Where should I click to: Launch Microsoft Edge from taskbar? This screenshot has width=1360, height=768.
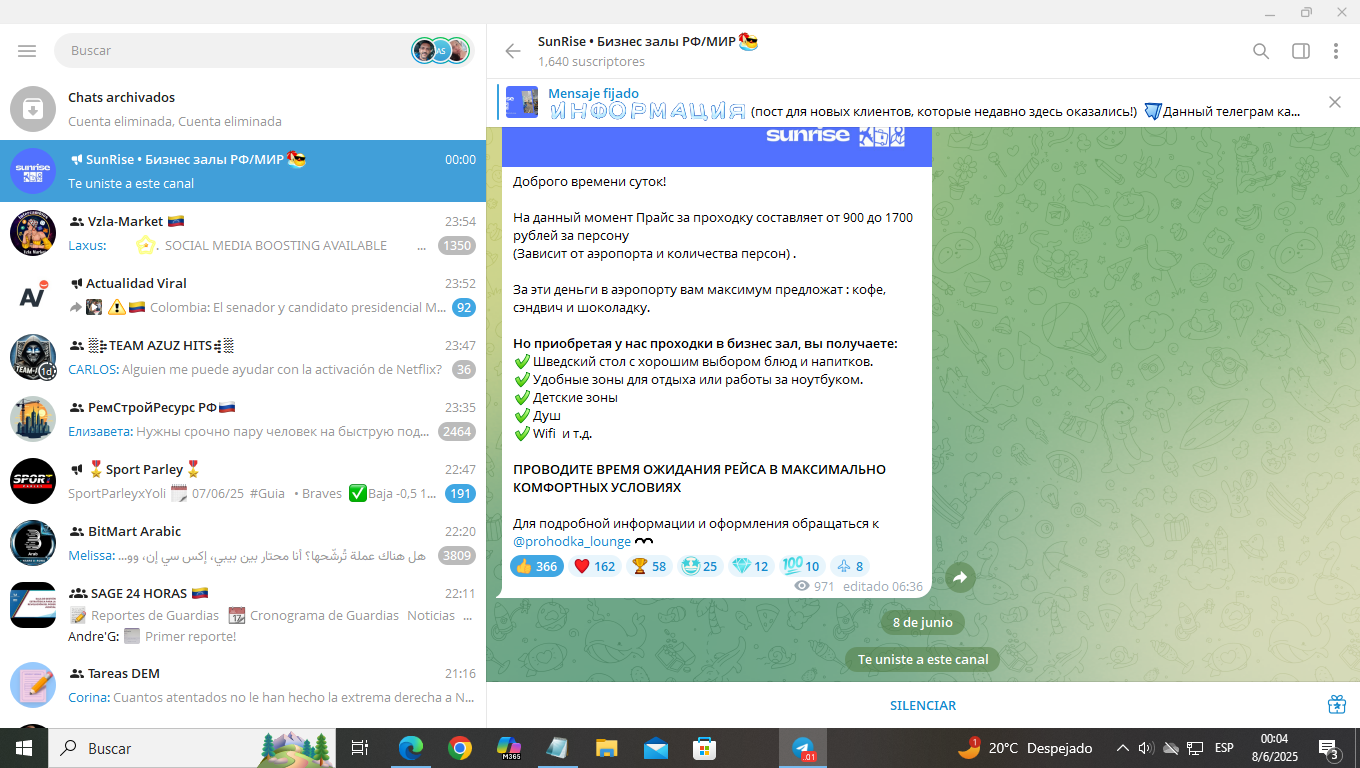(411, 748)
